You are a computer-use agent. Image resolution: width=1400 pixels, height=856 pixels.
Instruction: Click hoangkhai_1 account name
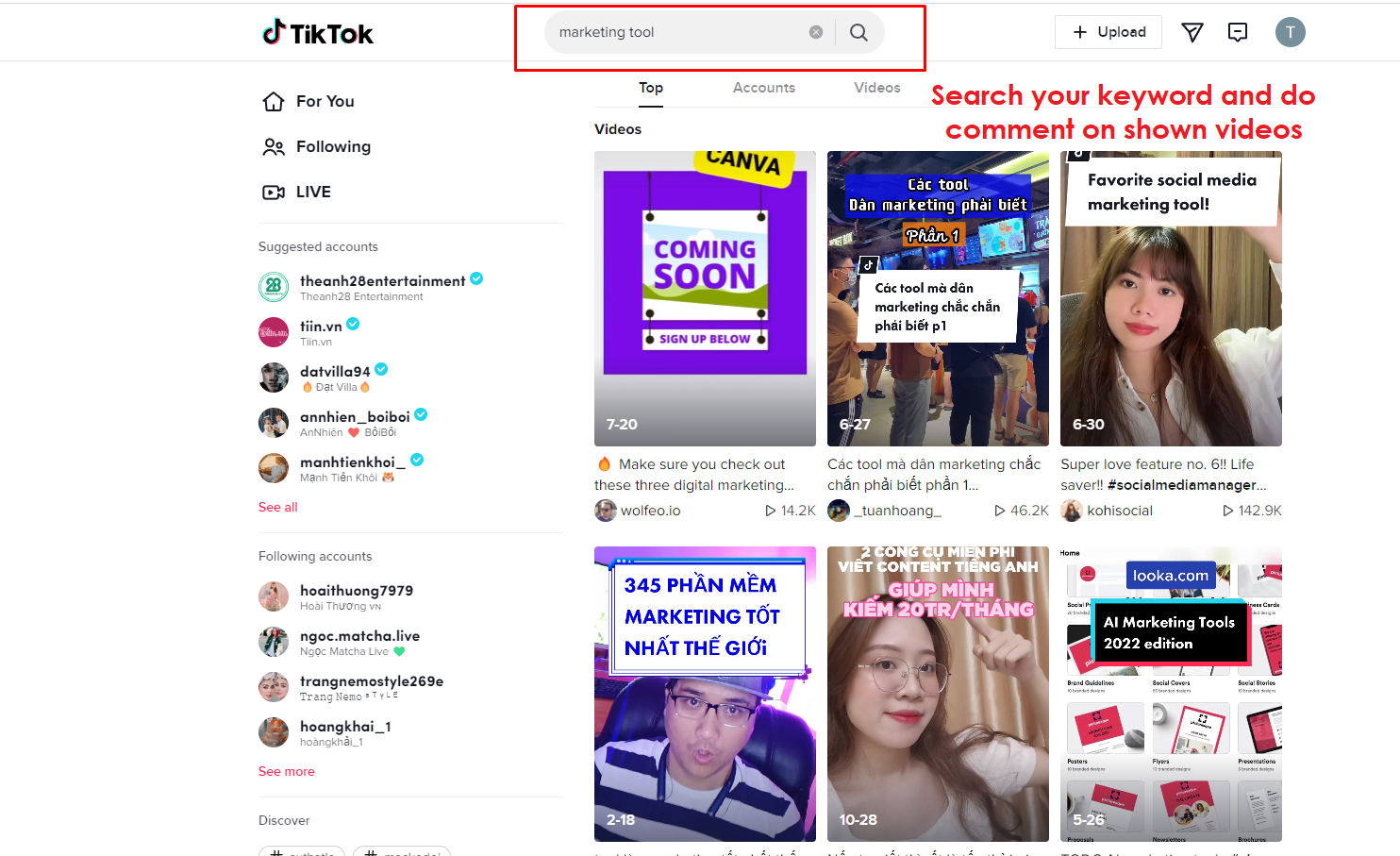pos(345,726)
